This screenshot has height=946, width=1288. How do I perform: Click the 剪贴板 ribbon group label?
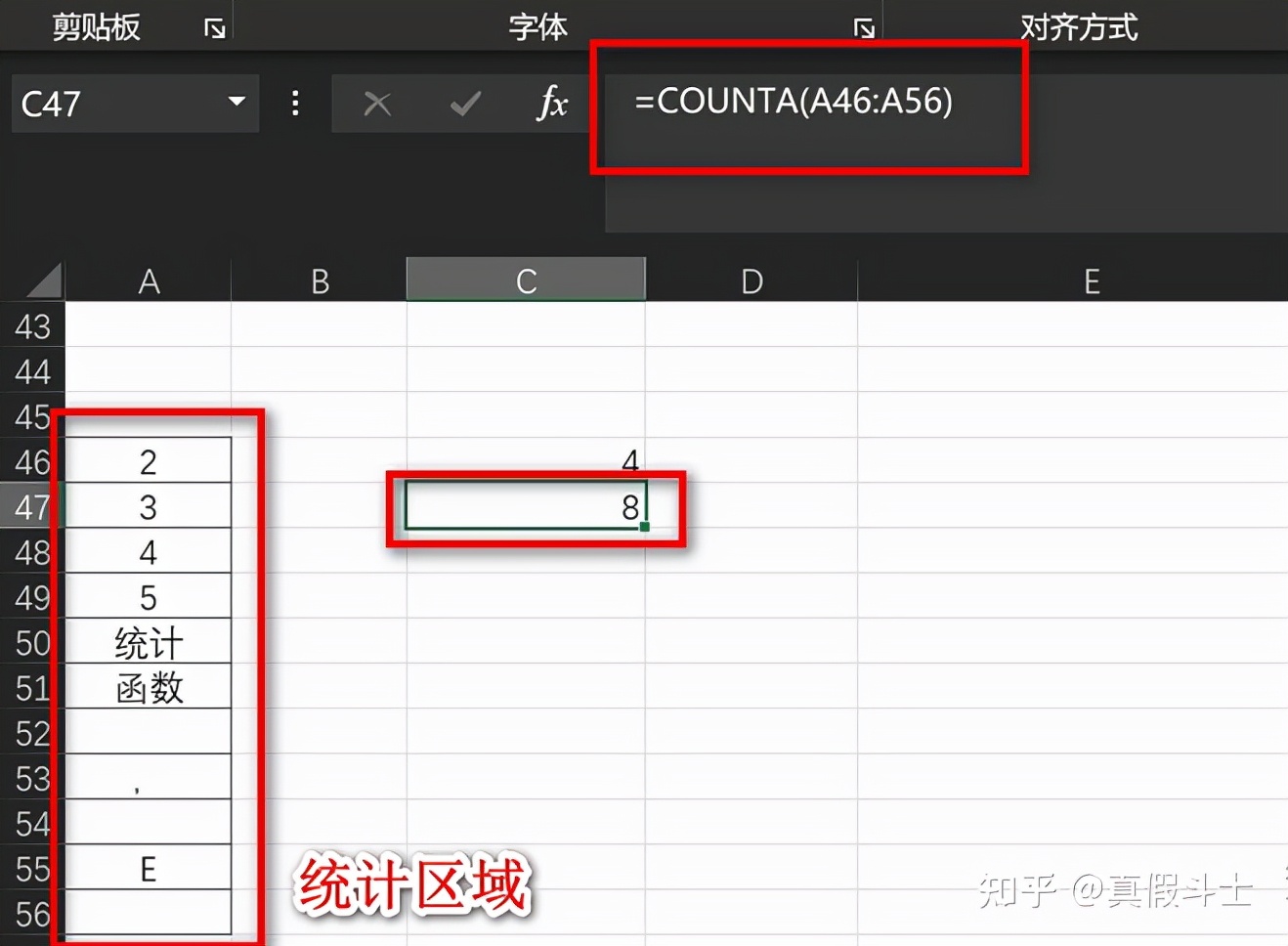click(x=95, y=27)
